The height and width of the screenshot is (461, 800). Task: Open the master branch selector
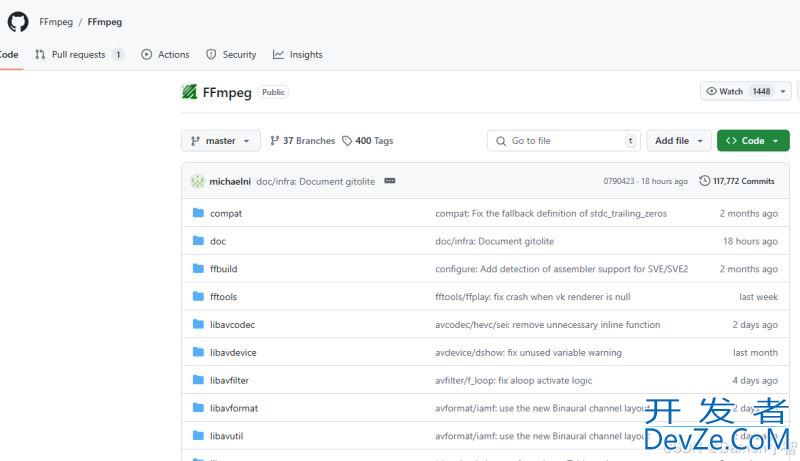pyautogui.click(x=221, y=141)
